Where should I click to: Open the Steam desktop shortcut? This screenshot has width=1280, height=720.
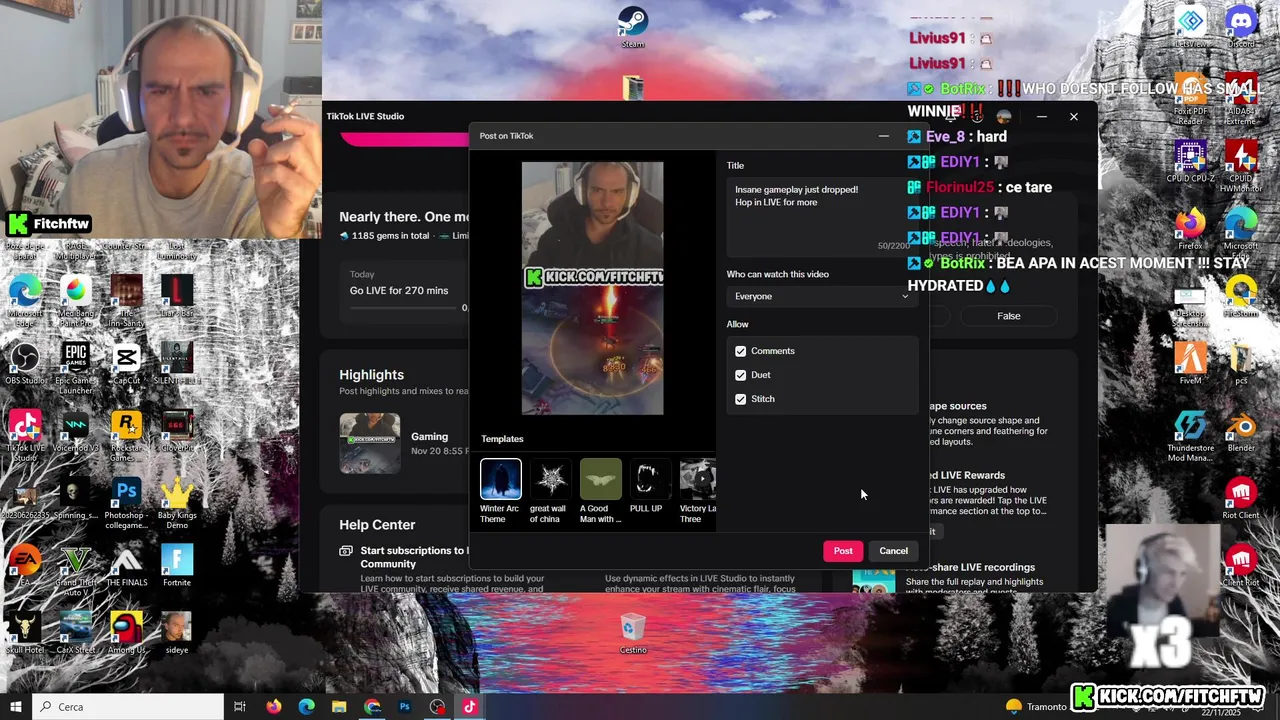click(632, 28)
